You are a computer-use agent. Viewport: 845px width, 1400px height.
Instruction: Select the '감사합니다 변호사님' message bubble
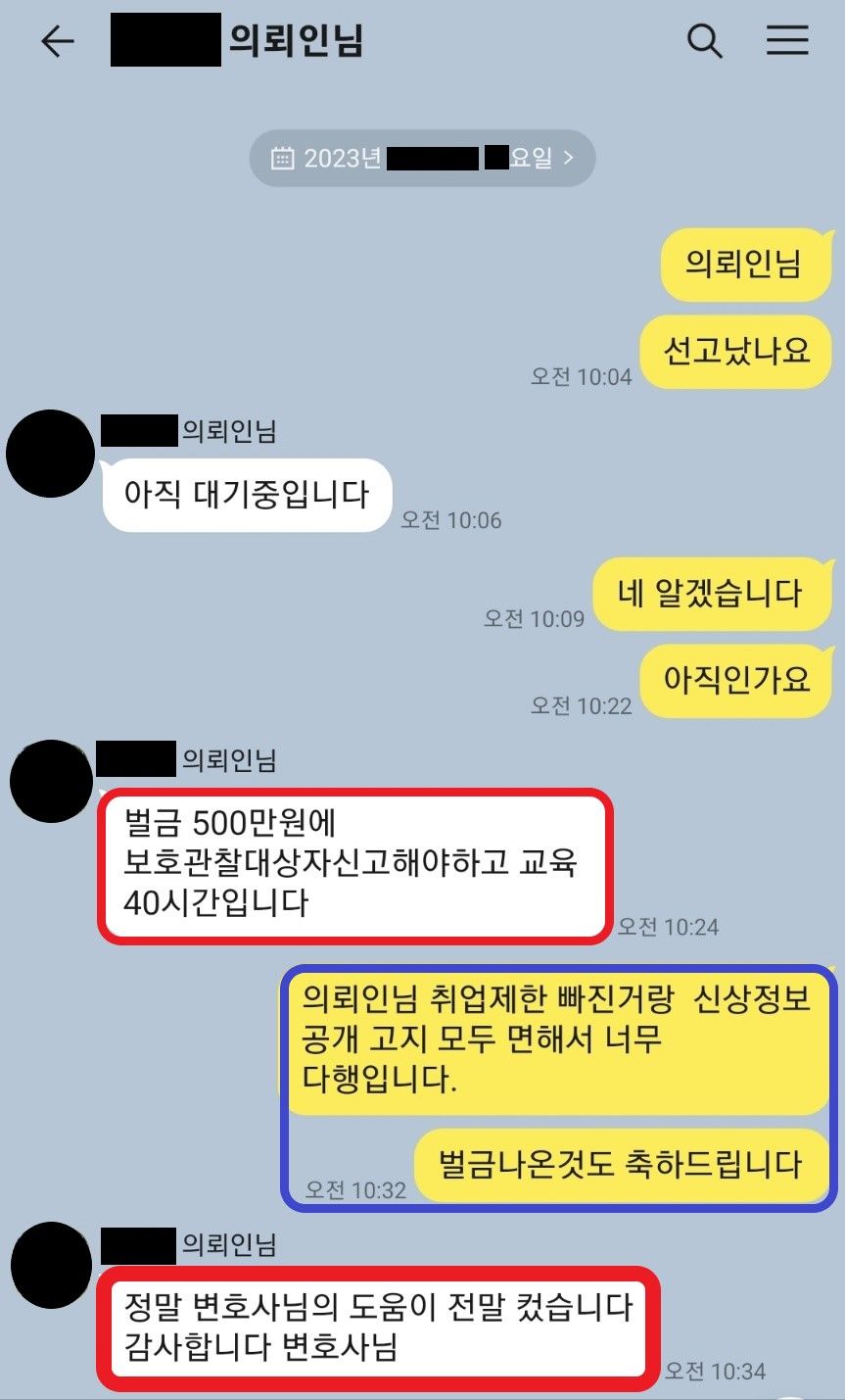pos(378,1327)
